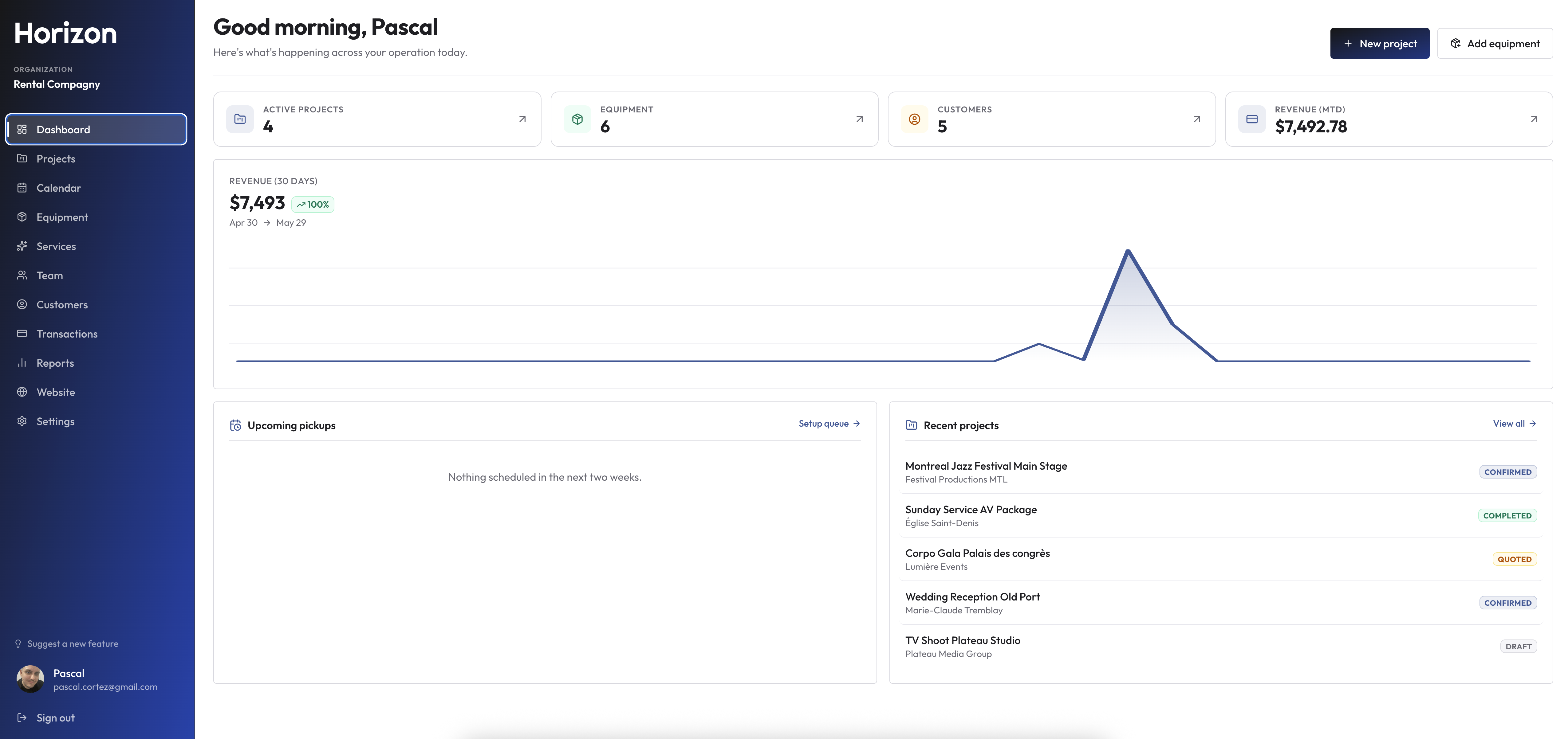Viewport: 1568px width, 739px height.
Task: Click the Dashboard grid icon in sidebar
Action: (x=22, y=129)
